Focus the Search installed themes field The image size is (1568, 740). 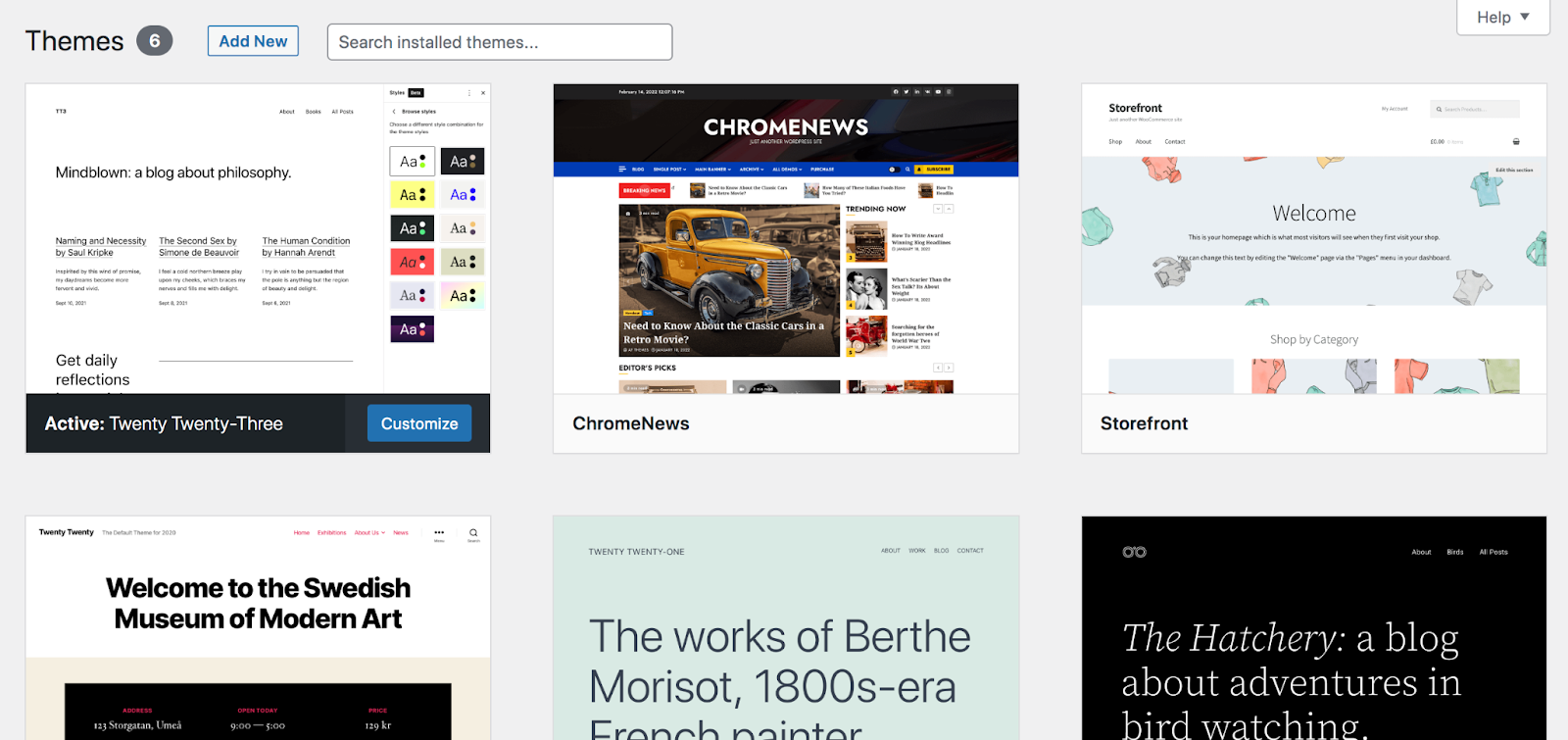(500, 42)
